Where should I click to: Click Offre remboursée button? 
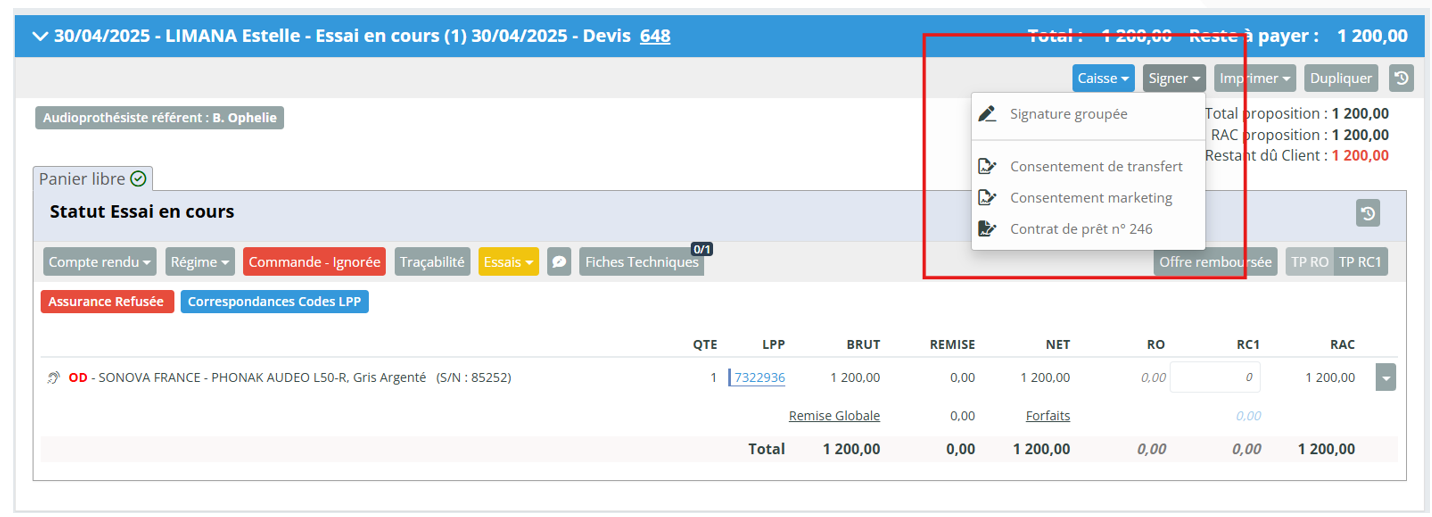[x=1215, y=262]
